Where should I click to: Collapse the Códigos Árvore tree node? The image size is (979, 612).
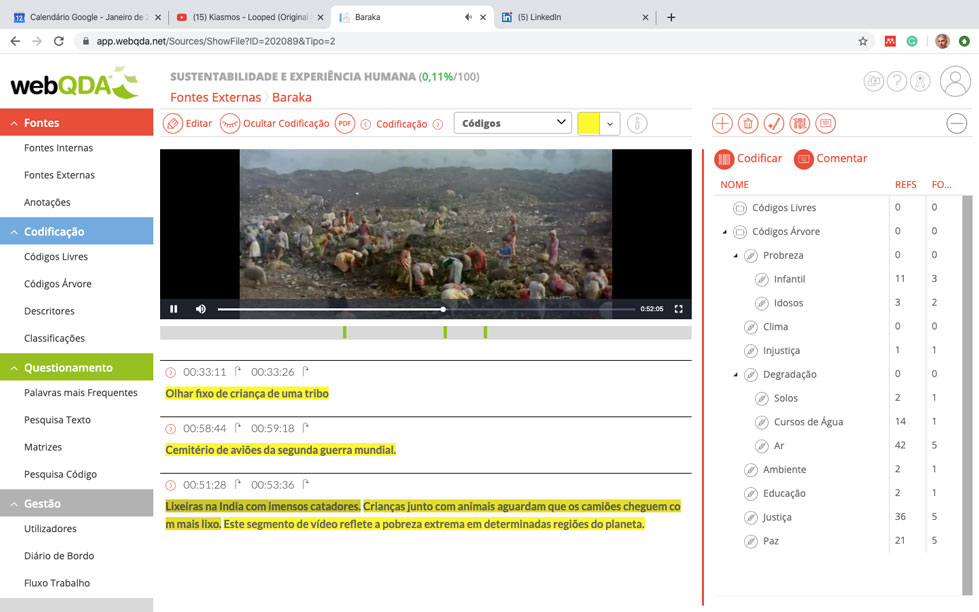[x=725, y=232]
